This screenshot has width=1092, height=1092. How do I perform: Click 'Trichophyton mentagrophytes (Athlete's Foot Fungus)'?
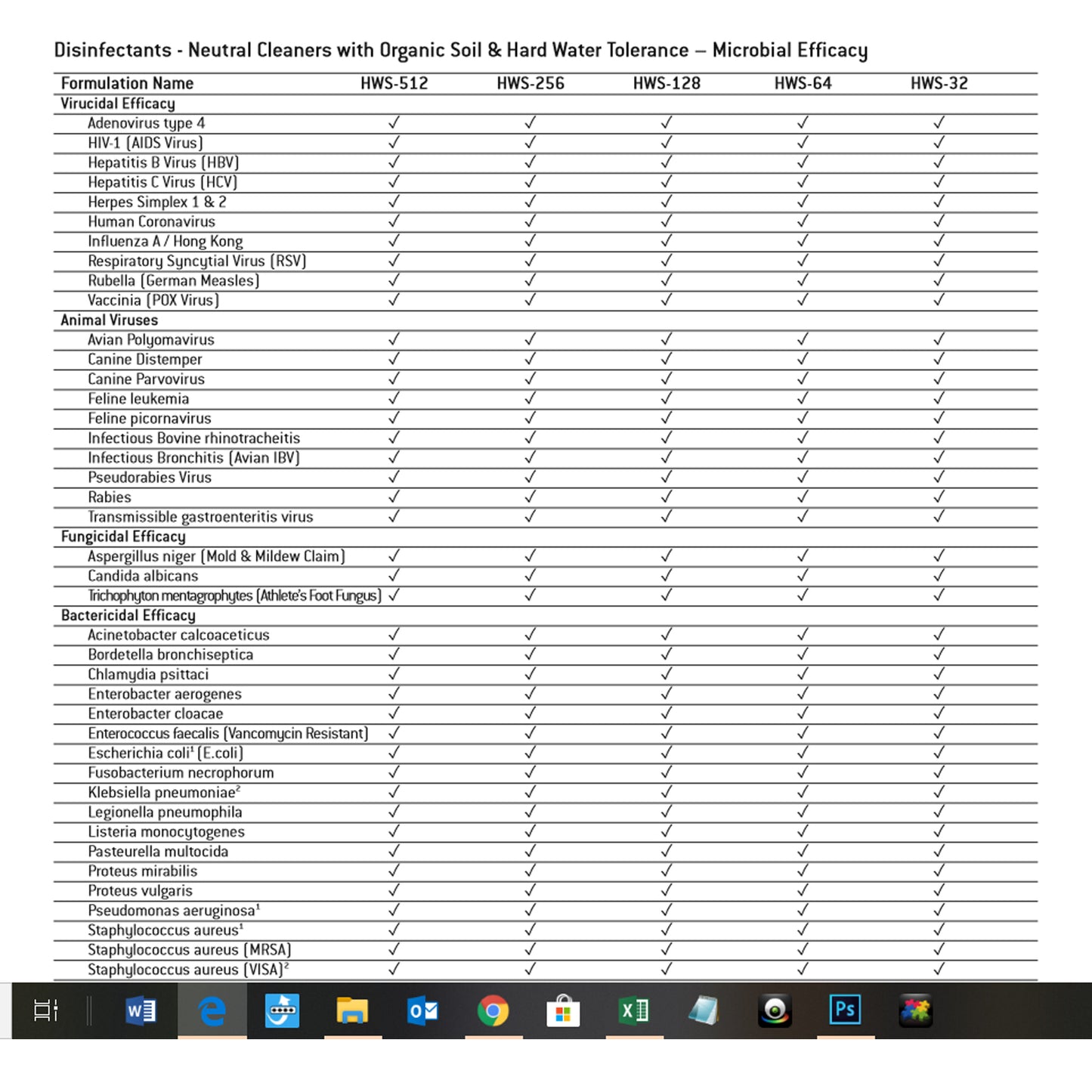pyautogui.click(x=235, y=595)
